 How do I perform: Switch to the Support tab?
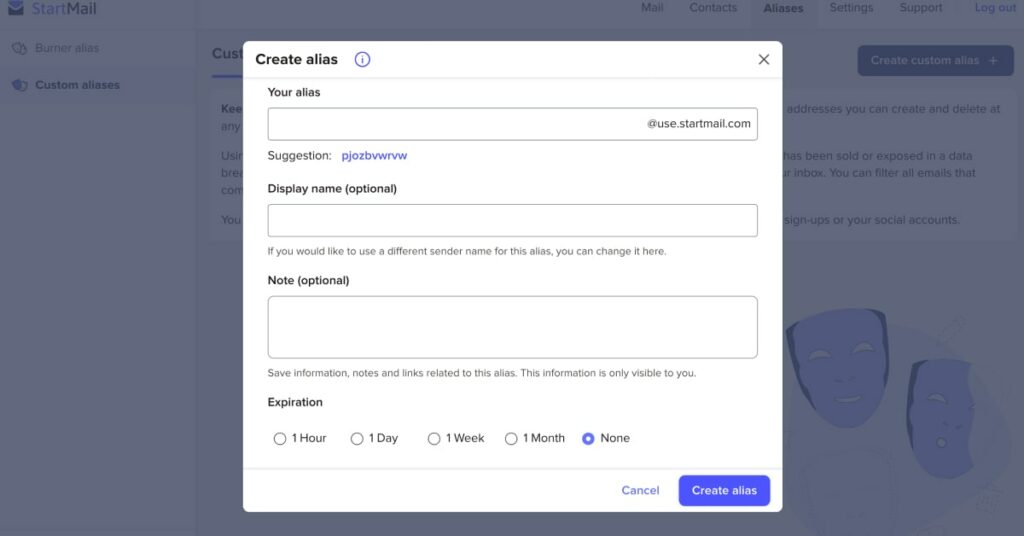920,8
